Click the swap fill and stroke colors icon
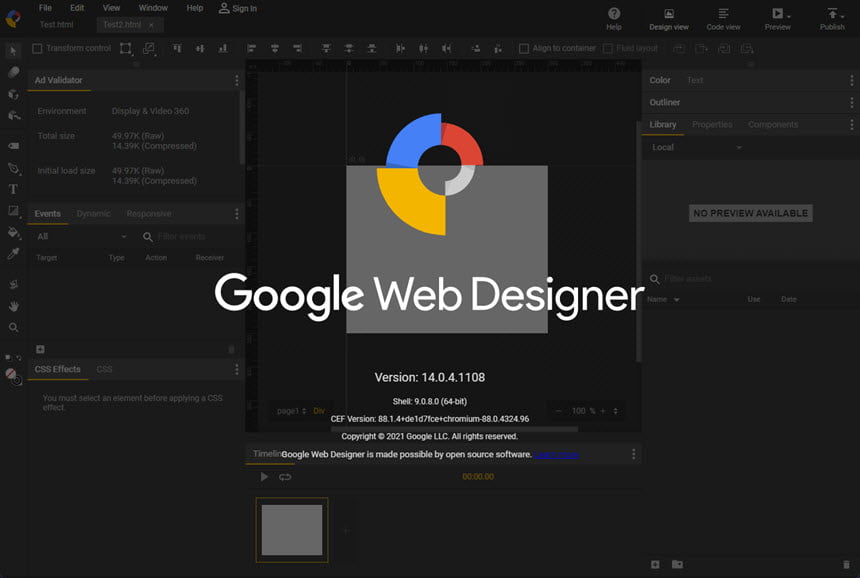This screenshot has height=578, width=860. click(19, 358)
